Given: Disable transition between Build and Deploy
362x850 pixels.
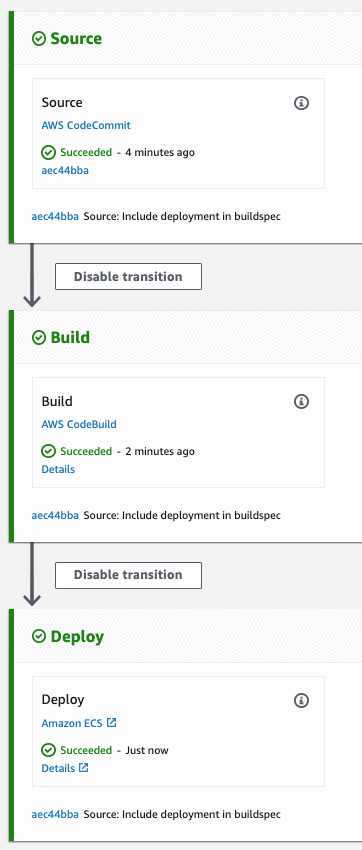Looking at the screenshot, I should click(128, 575).
